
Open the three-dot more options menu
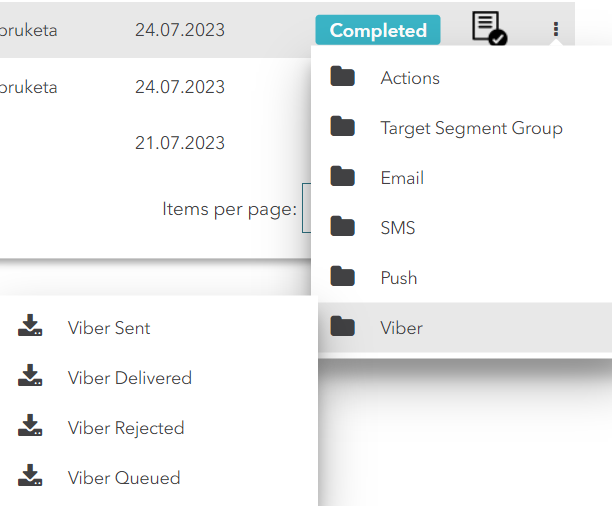[556, 30]
